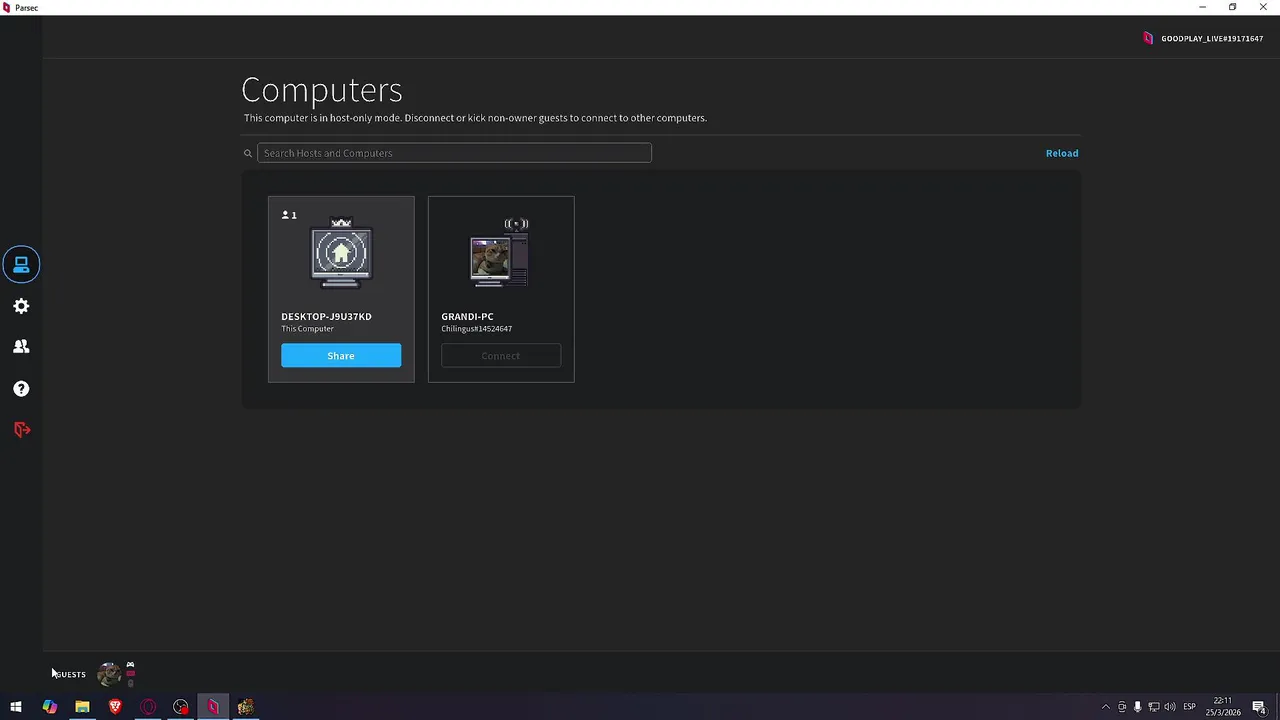Screen dimensions: 1280x720
Task: Click the microphone tray icon
Action: pyautogui.click(x=1137, y=707)
